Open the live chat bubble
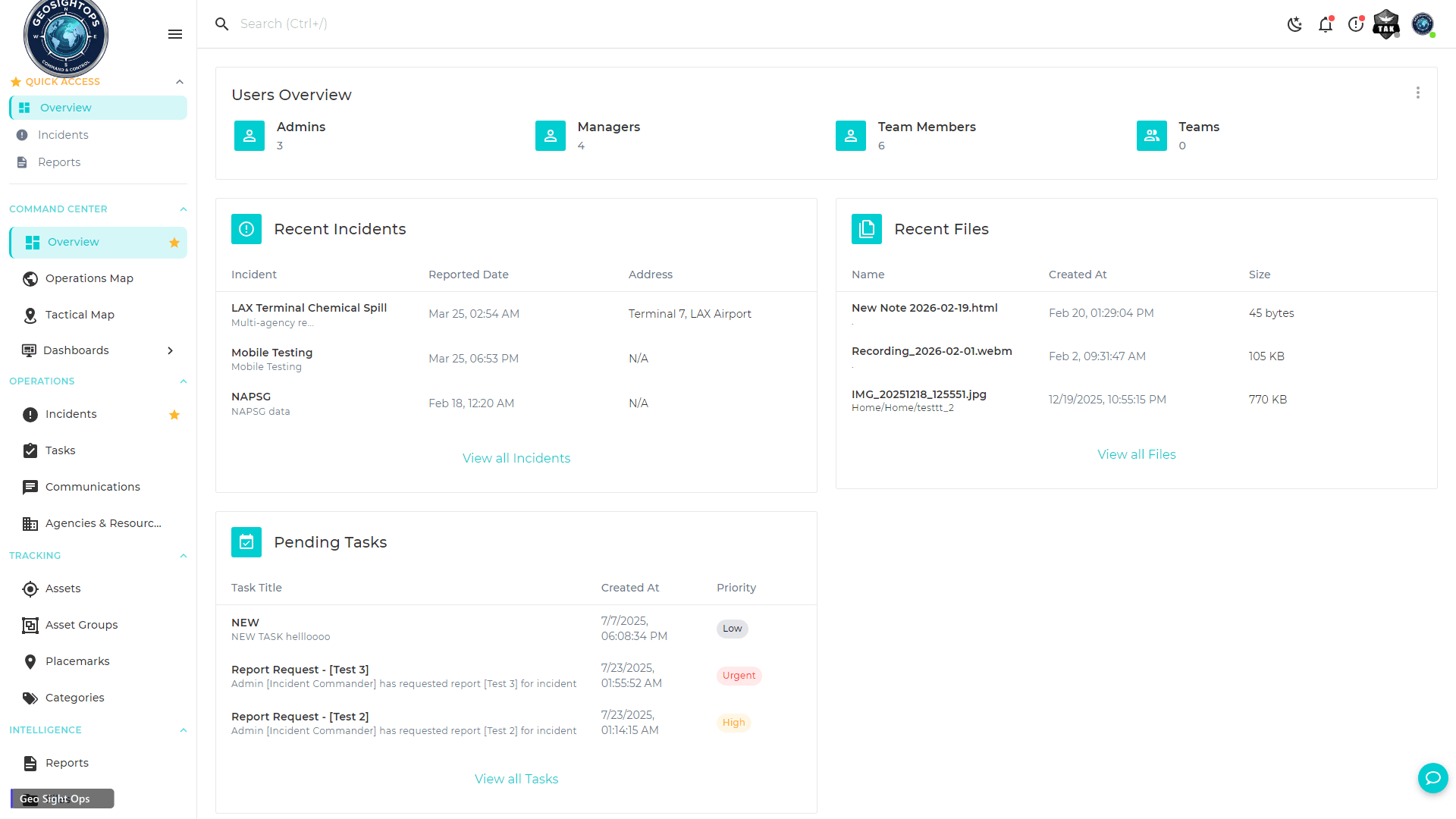The width and height of the screenshot is (1456, 819). pyautogui.click(x=1432, y=777)
